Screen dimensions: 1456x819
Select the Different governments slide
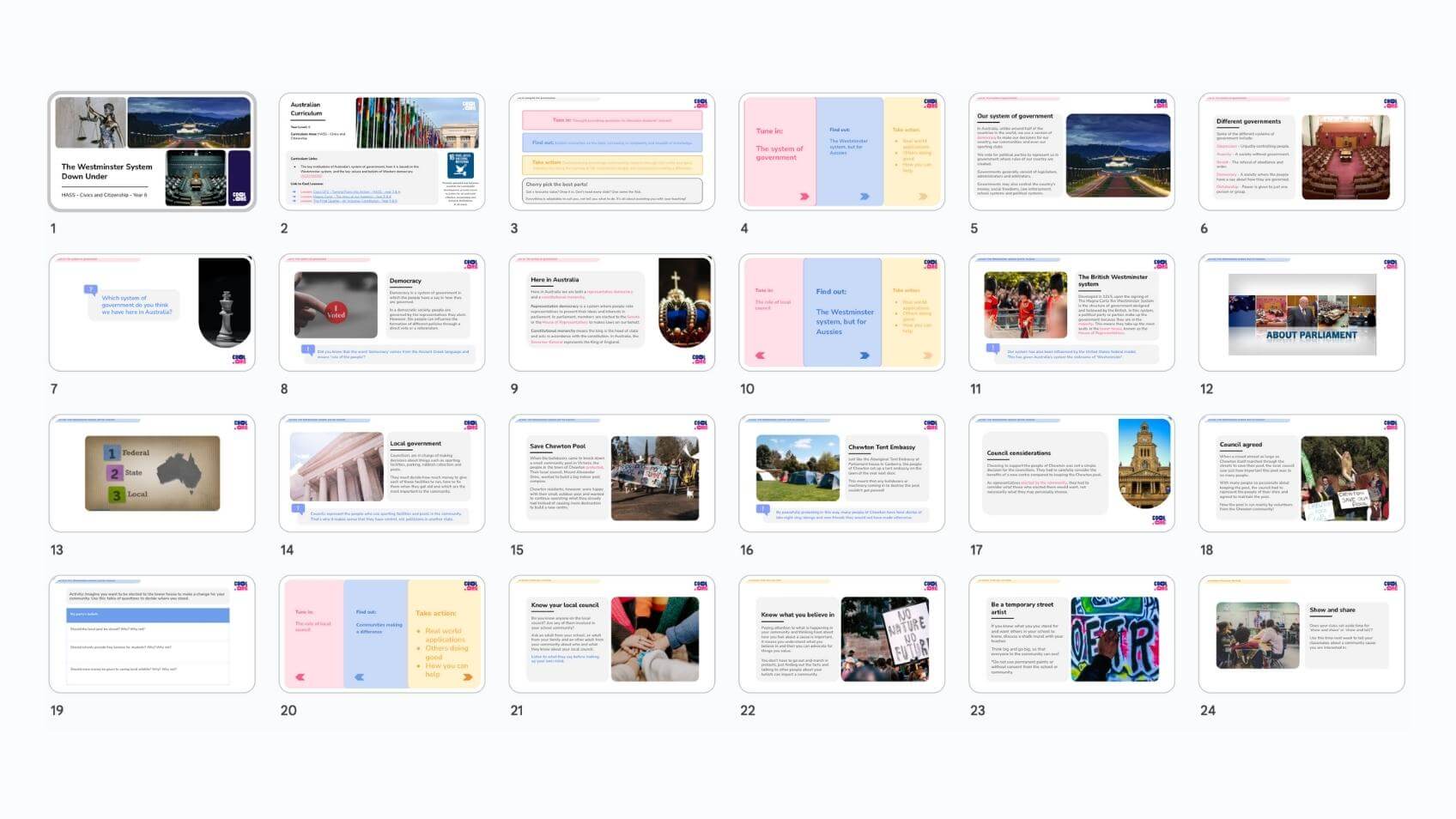pyautogui.click(x=1301, y=152)
